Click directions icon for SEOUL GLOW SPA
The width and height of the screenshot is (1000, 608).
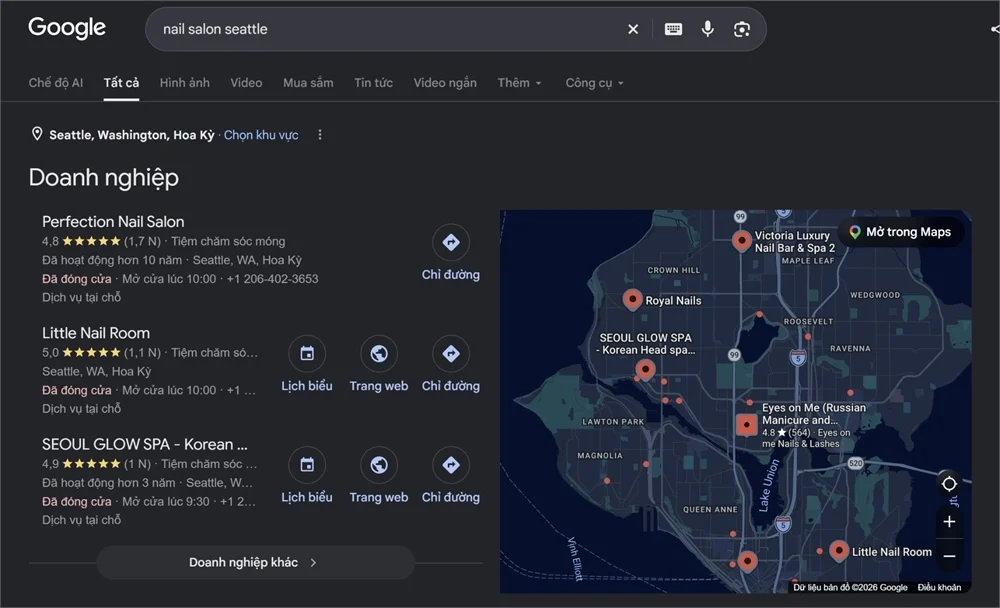(x=451, y=464)
